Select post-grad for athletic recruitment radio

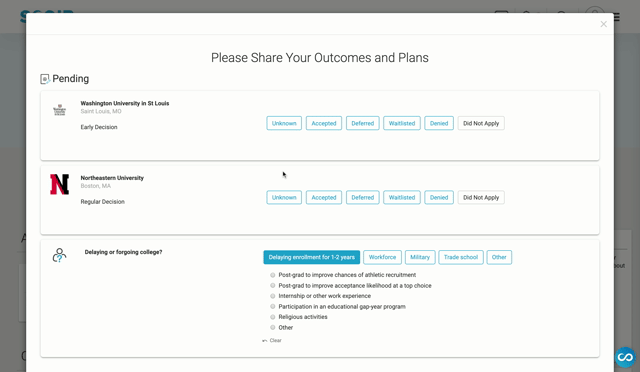click(x=273, y=275)
